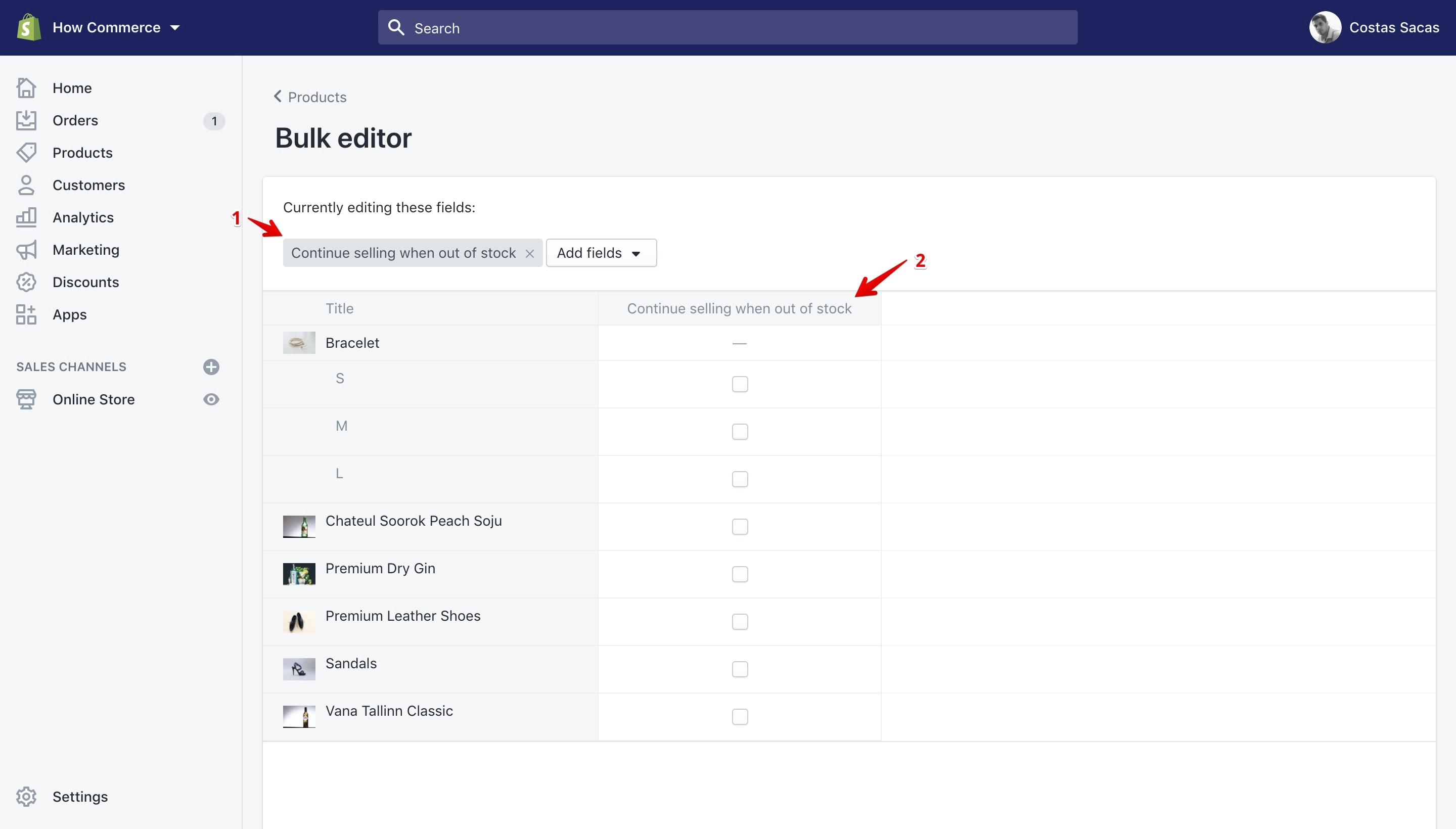1456x829 pixels.
Task: Toggle continue selling for Bracelet size L
Action: [x=740, y=479]
